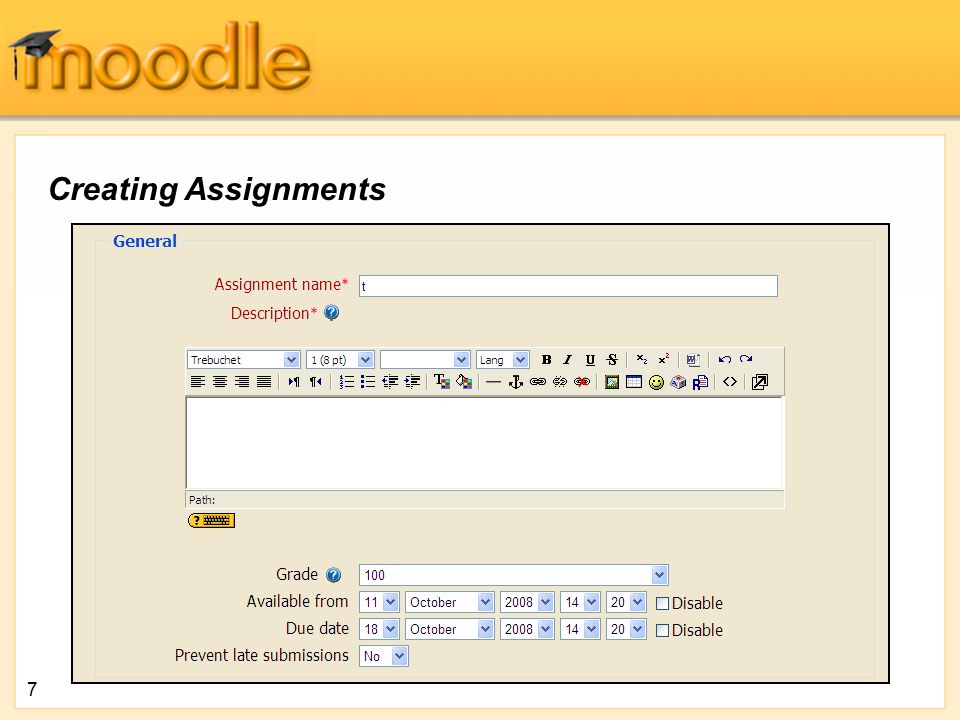Open Available from year dropdown
This screenshot has height=720, width=960.
[527, 602]
